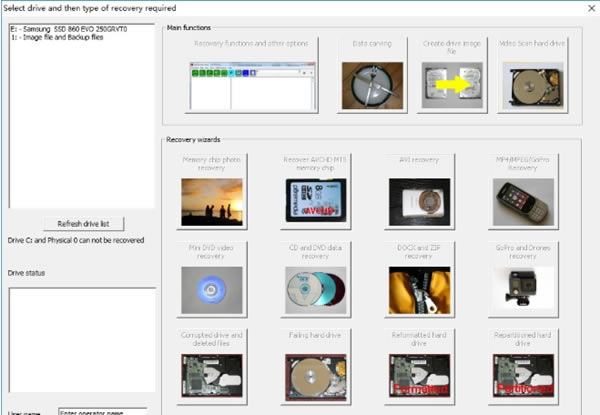
Task: Start Recover AVCHD MTS memory chip wizard
Action: tap(316, 192)
